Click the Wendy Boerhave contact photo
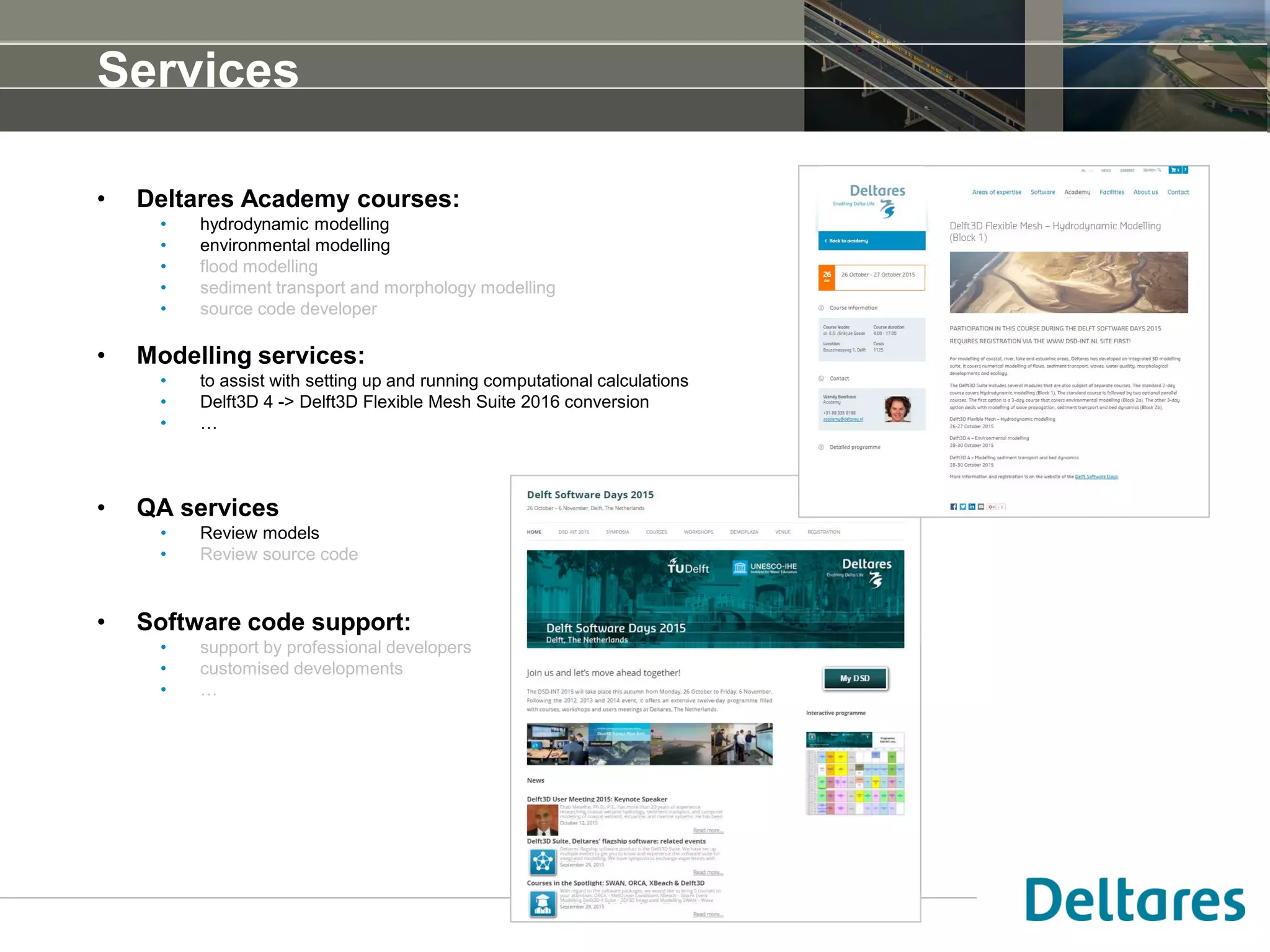 pos(897,409)
